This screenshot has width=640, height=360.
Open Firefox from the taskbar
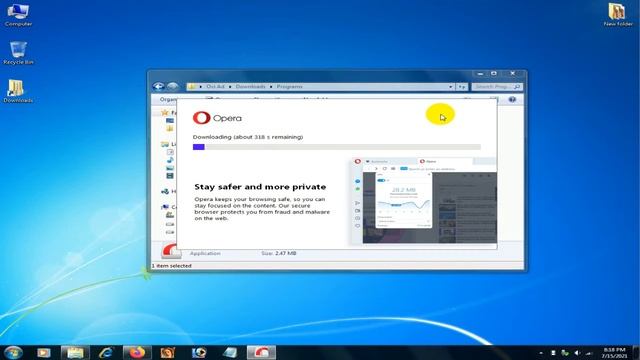point(137,353)
